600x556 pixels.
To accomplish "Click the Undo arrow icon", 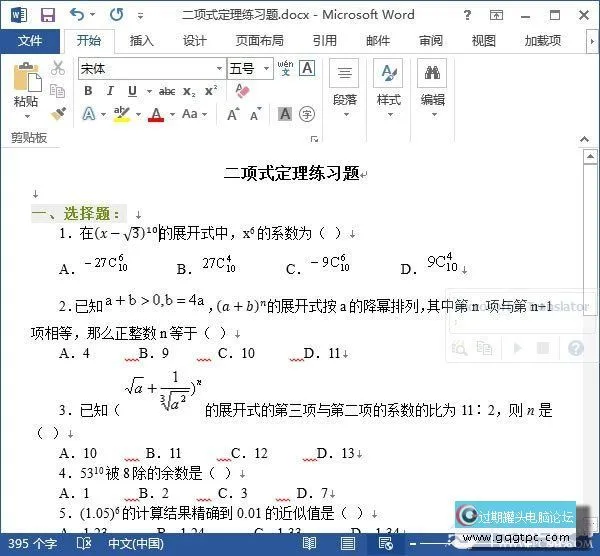I will (x=78, y=14).
